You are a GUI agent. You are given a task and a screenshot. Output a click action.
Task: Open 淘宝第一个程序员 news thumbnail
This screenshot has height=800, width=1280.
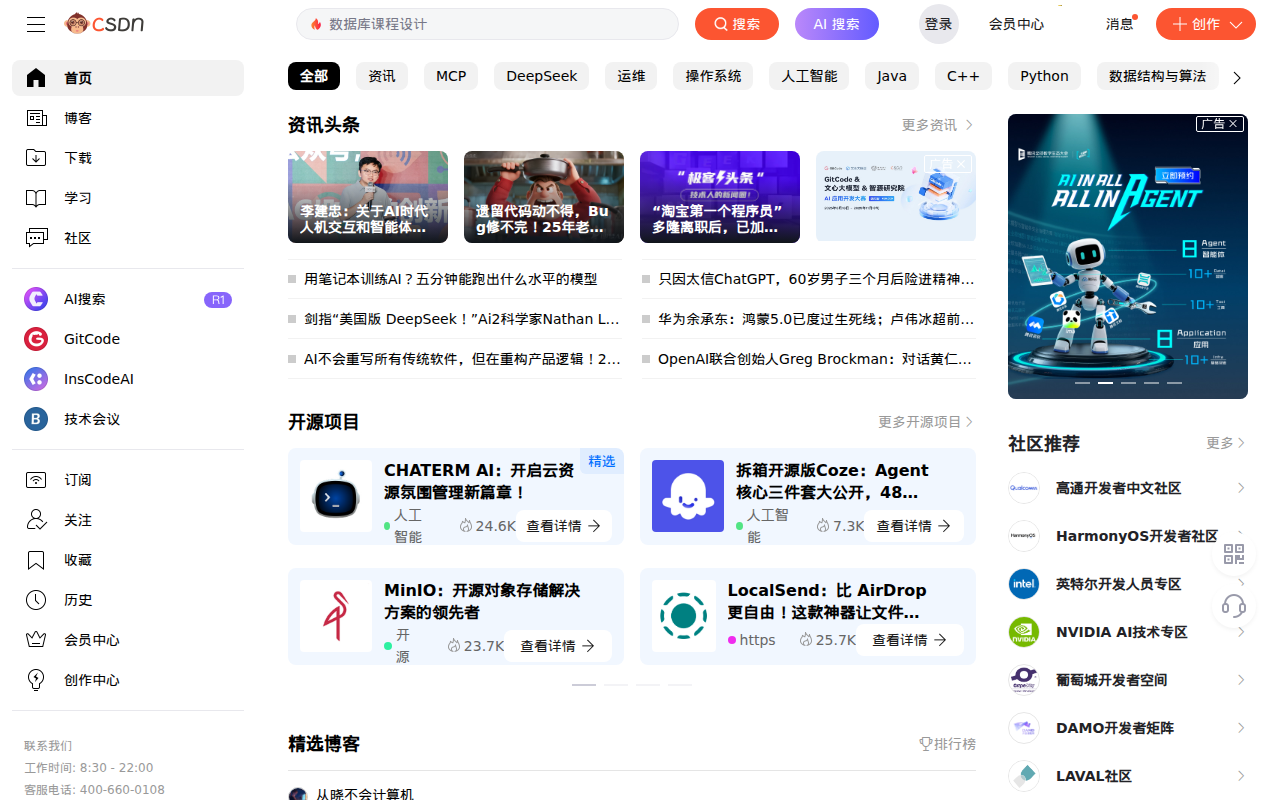click(720, 197)
